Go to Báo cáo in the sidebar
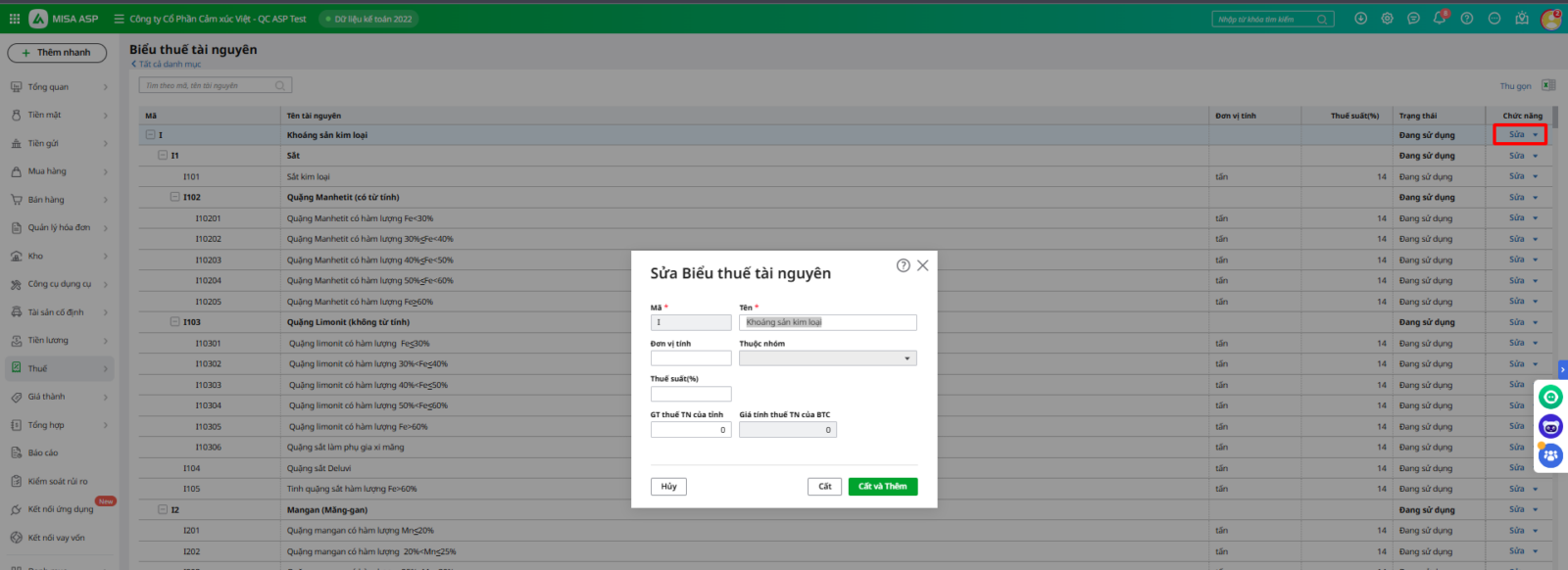 43,453
